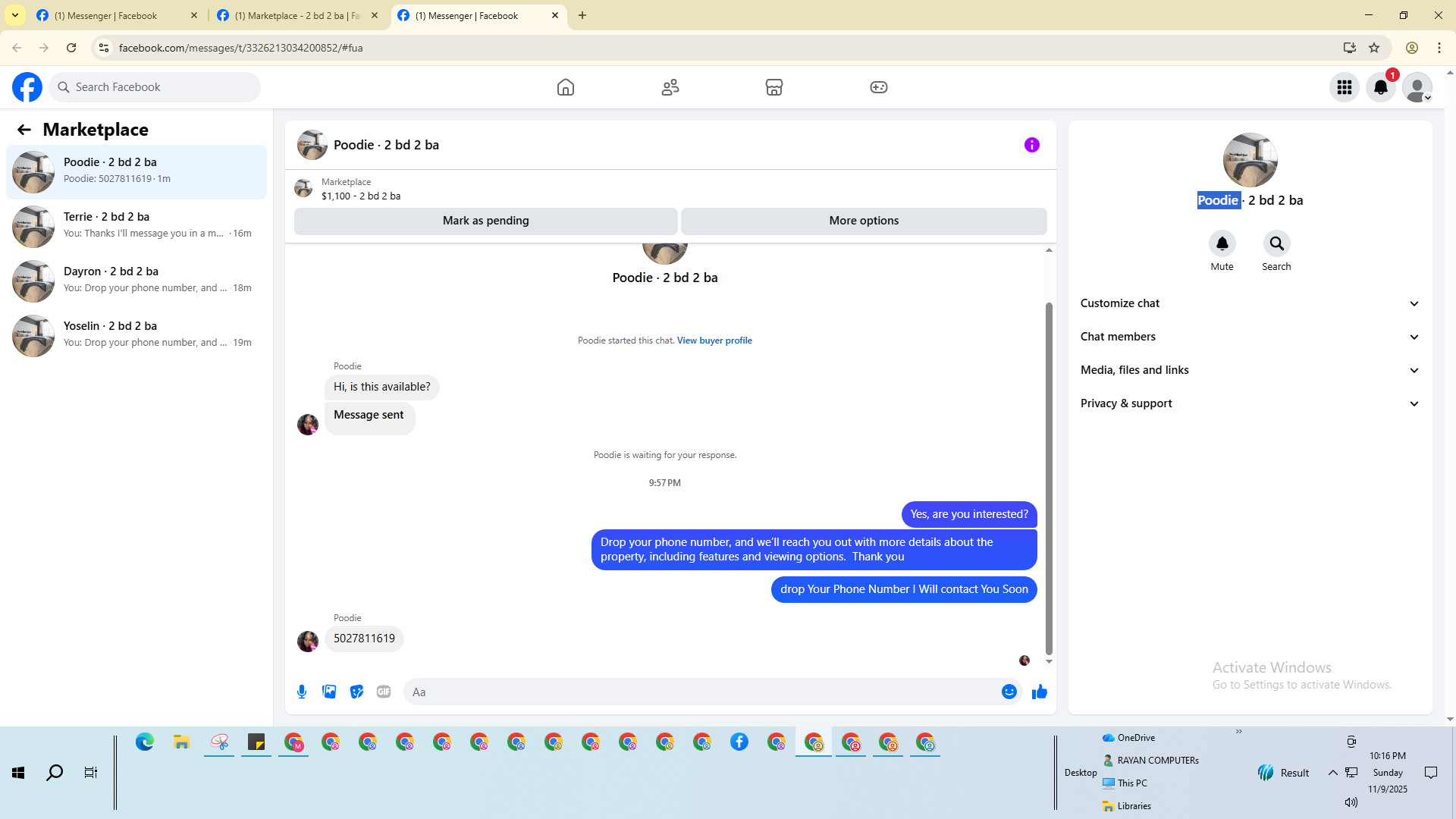The image size is (1456, 819).
Task: Open the sticker picker icon
Action: (x=356, y=692)
